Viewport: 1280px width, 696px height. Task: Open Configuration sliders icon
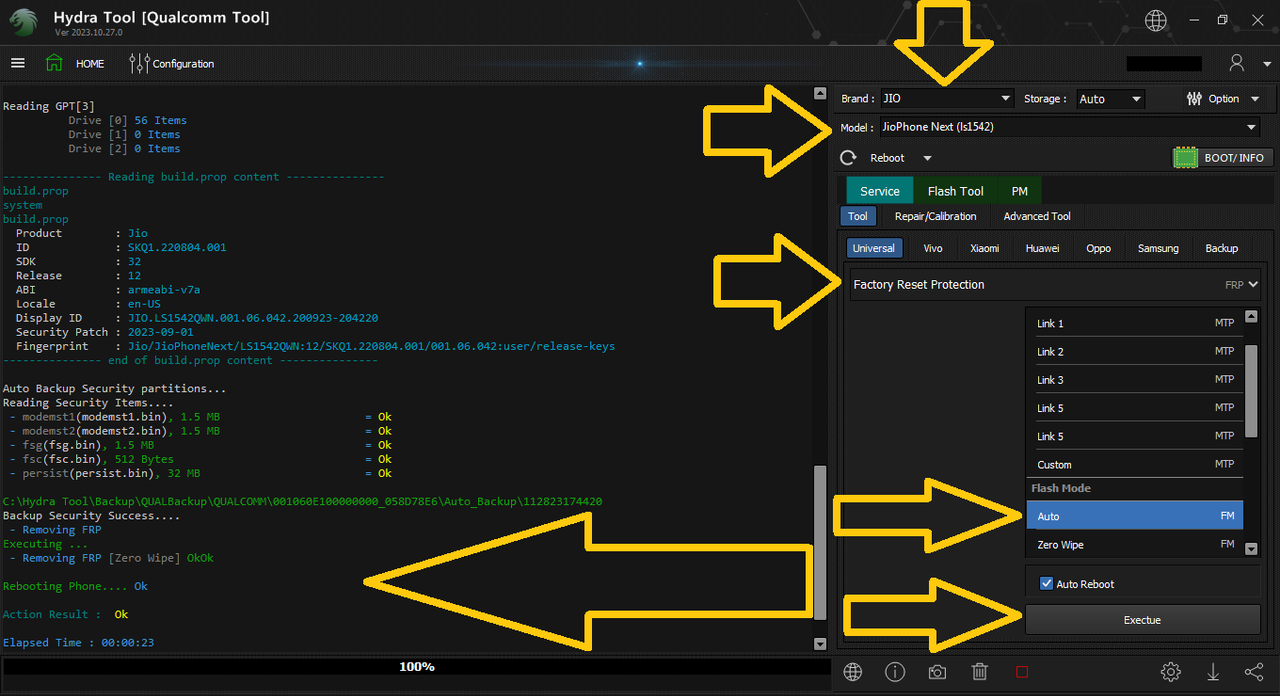pos(140,63)
